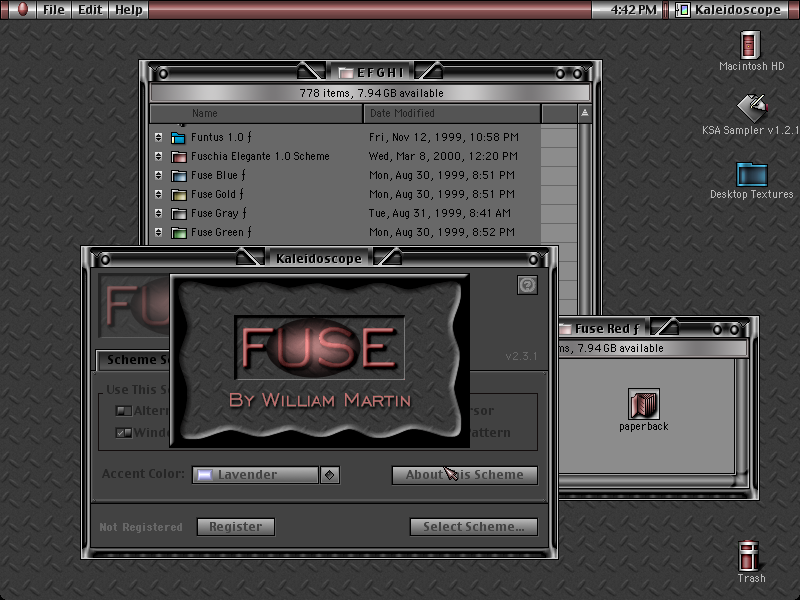
Task: Click the date "Wed, Mar 8, 2000, 12:20 PM"
Action: [443, 156]
